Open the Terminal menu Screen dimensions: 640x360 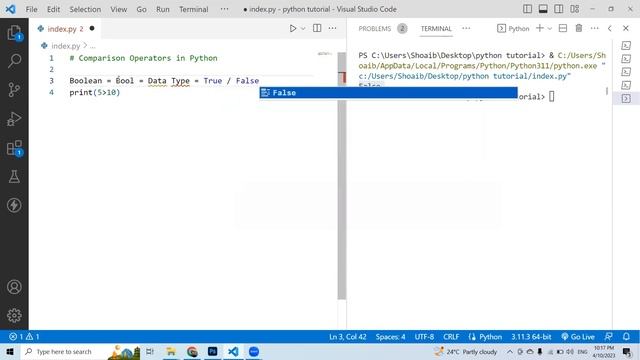coord(193,9)
